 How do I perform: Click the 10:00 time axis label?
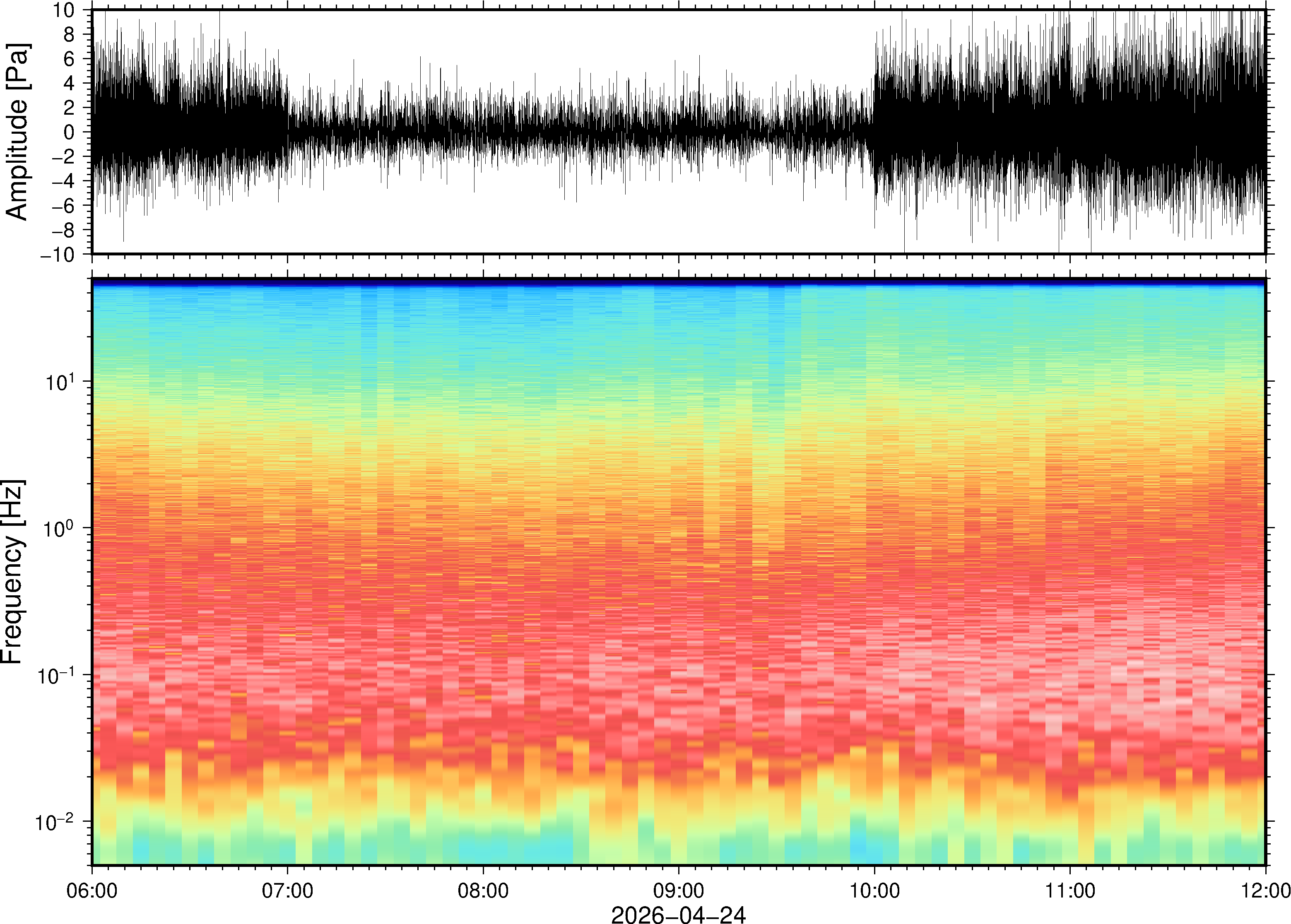874,890
